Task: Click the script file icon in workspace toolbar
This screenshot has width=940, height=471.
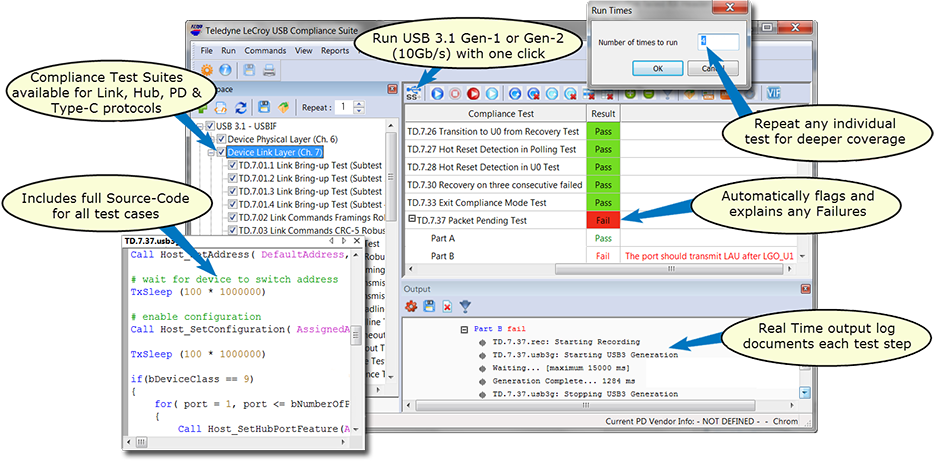Action: pyautogui.click(x=221, y=108)
